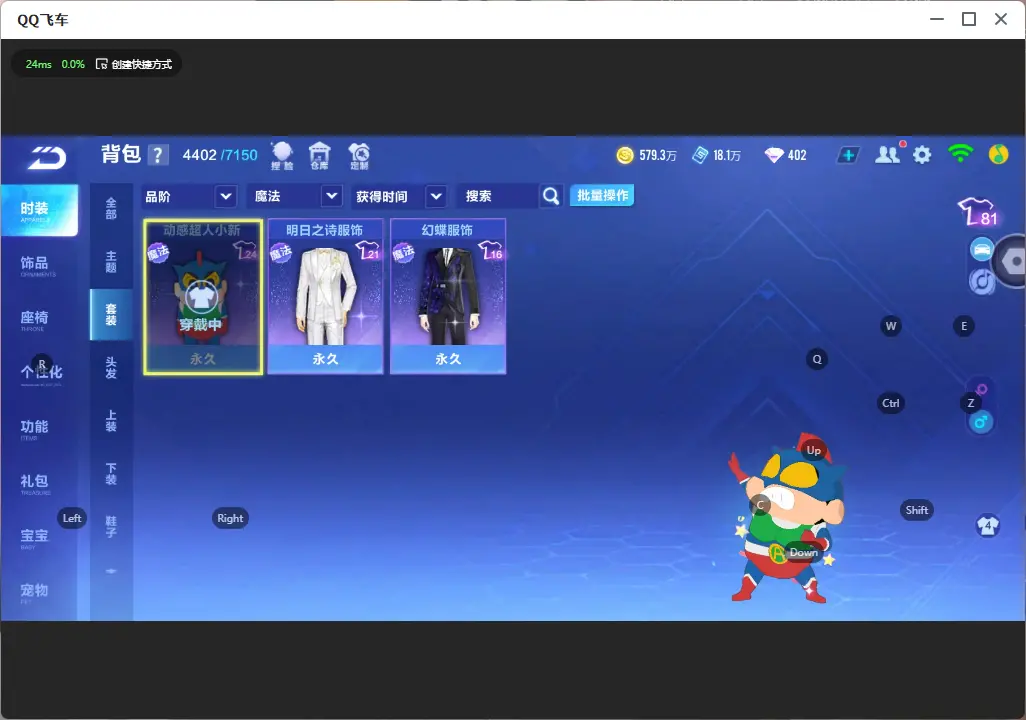Select the blue male gender symbol toggle
Image resolution: width=1026 pixels, height=720 pixels.
981,422
